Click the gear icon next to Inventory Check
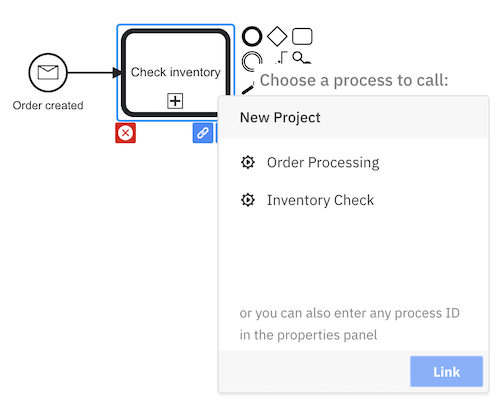 click(248, 200)
